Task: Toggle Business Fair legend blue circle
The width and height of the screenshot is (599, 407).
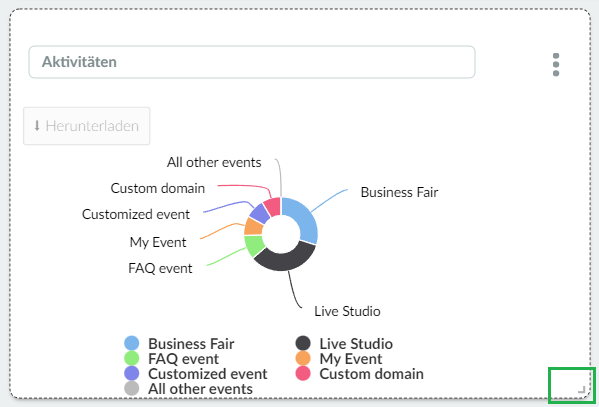Action: pos(131,343)
